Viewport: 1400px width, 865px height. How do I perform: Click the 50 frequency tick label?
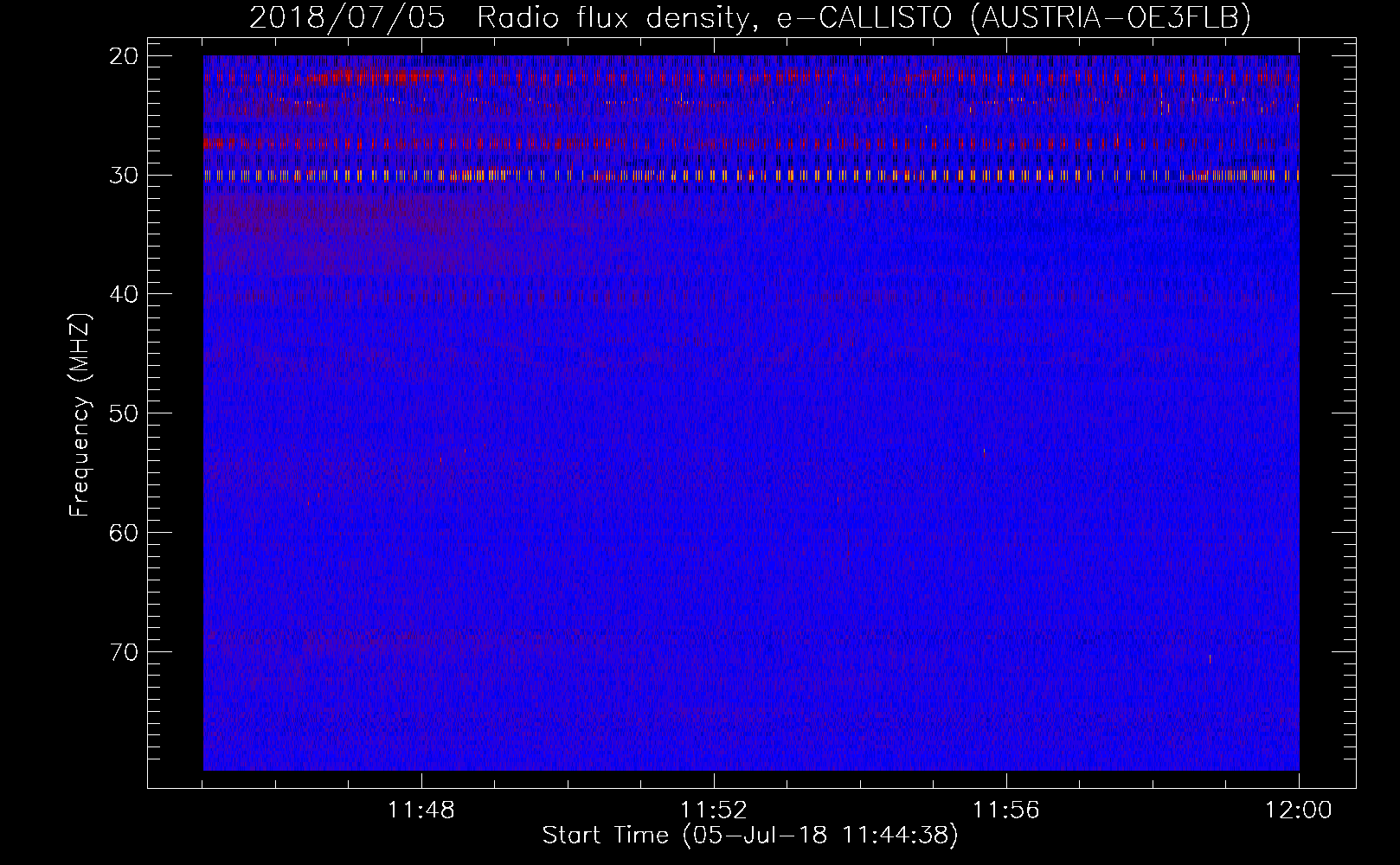[124, 413]
